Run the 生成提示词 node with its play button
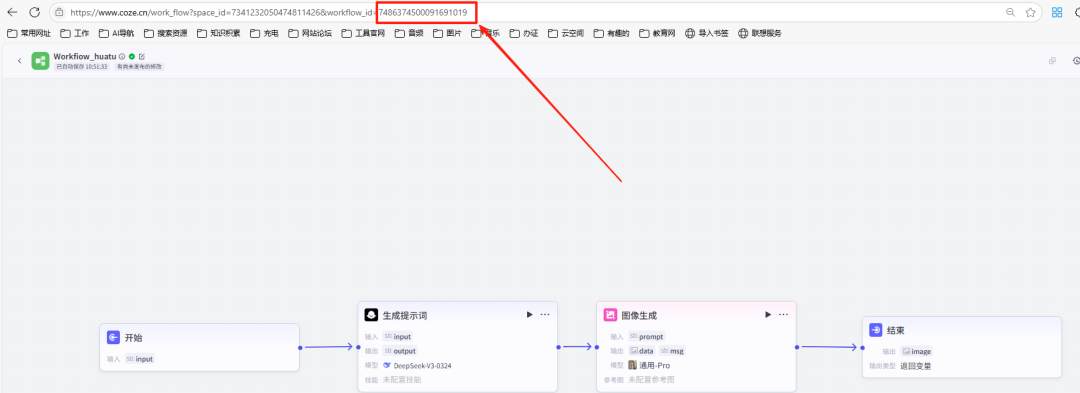The width and height of the screenshot is (1080, 393). tap(529, 315)
